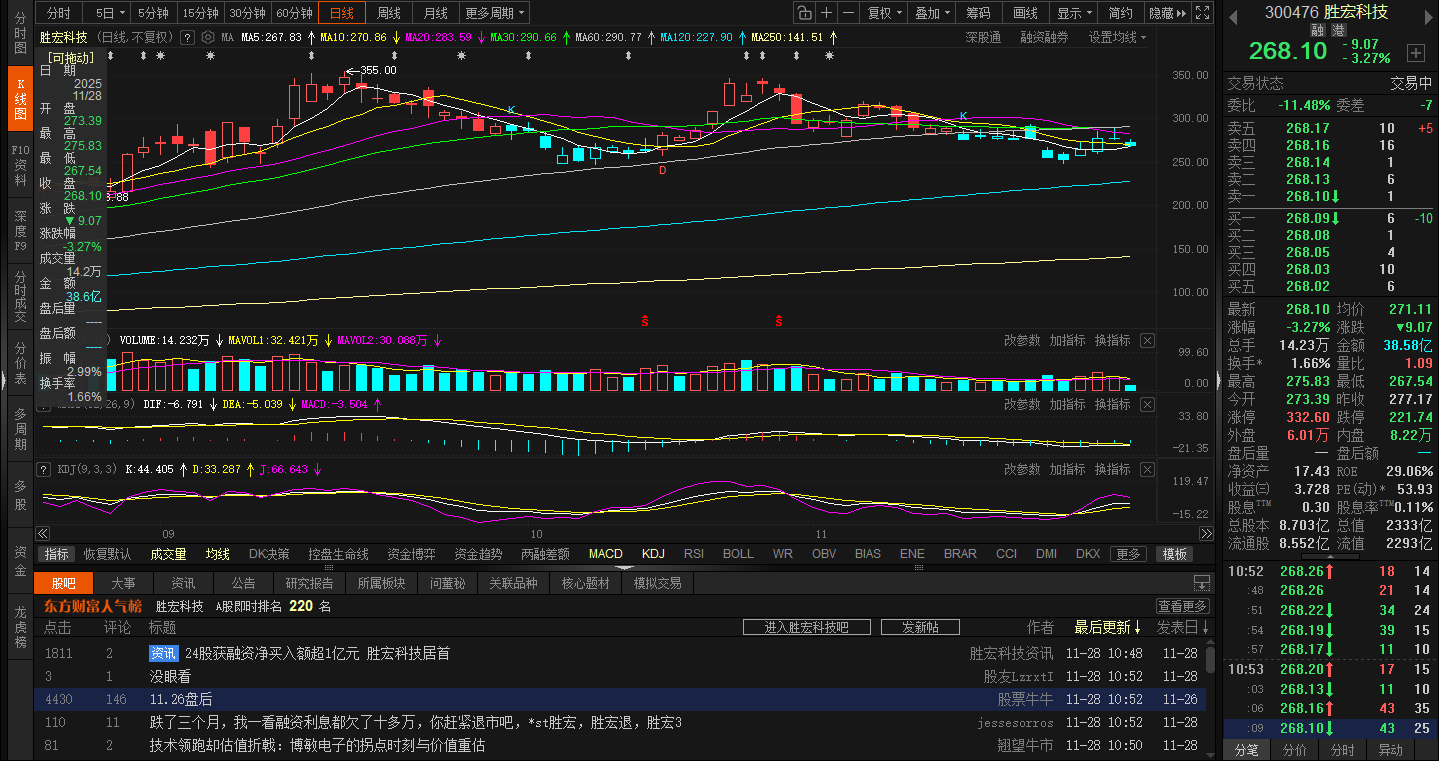Toggle fullscreen chart icon
This screenshot has width=1439, height=761.
tap(1203, 13)
